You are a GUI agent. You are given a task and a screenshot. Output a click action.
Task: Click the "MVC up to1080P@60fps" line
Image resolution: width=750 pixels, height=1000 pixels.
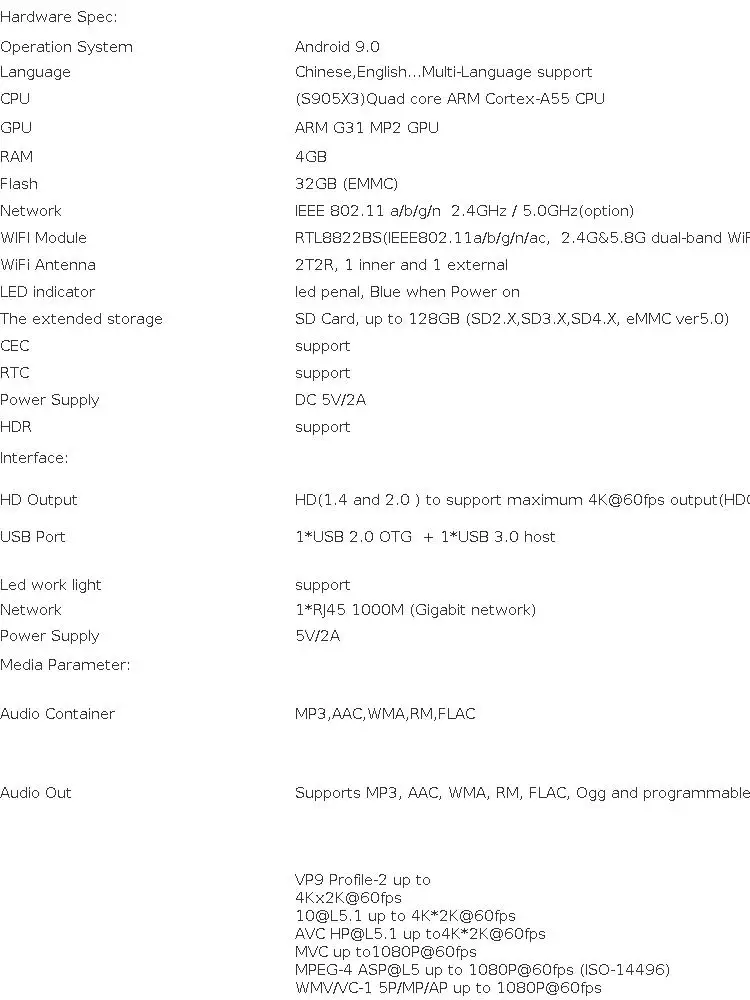pyautogui.click(x=385, y=952)
